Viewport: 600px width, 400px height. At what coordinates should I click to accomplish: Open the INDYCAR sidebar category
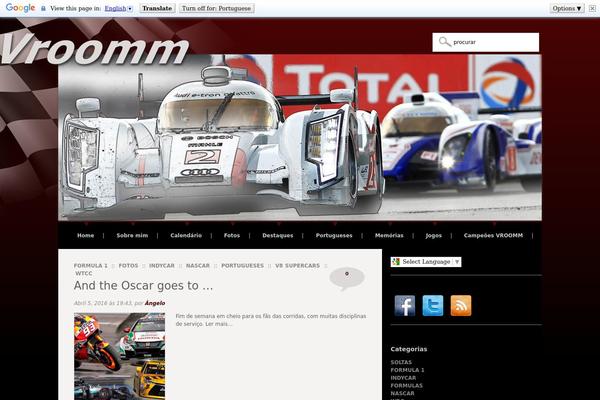click(403, 378)
